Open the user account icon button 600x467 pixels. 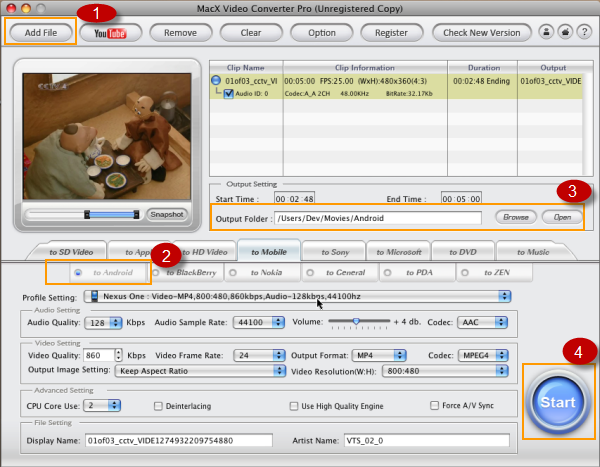(x=546, y=32)
